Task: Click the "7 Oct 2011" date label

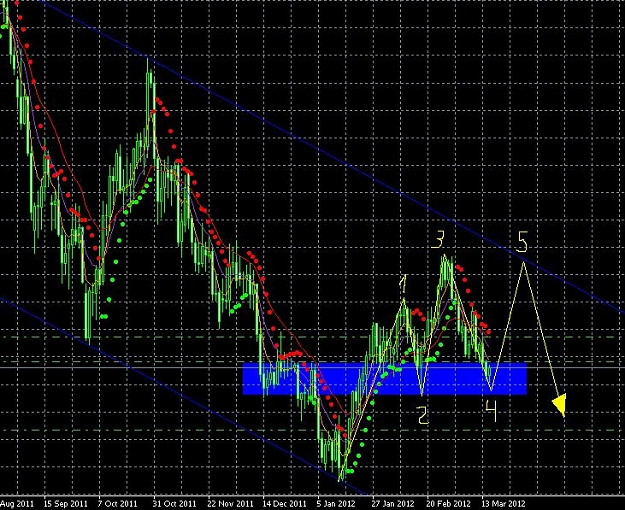Action: [117, 504]
